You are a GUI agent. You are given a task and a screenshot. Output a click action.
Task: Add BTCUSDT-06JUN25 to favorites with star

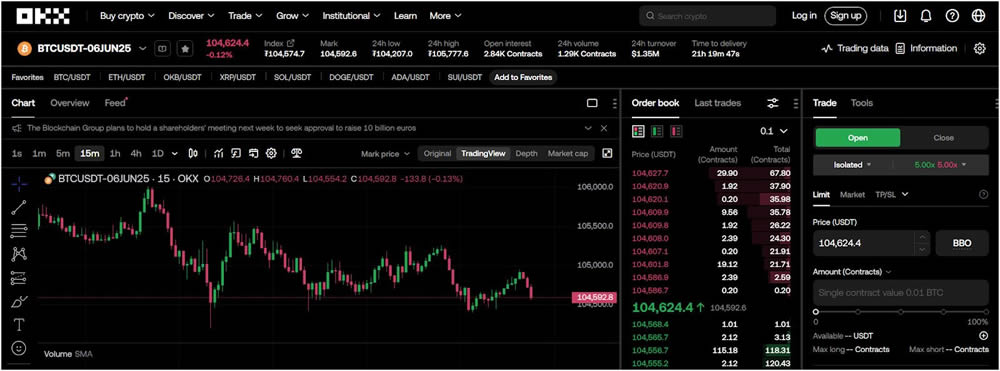184,48
